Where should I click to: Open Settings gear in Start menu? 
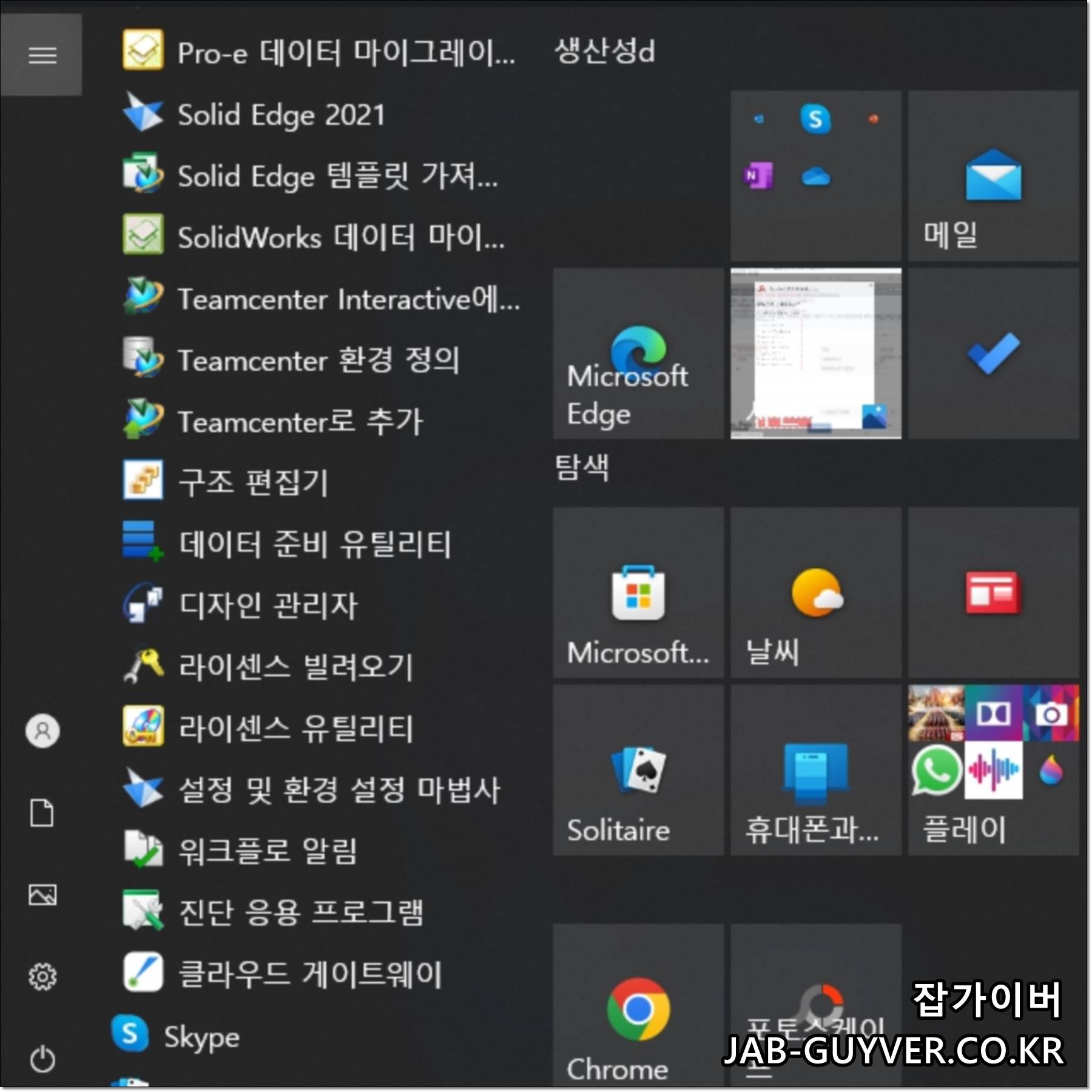pos(42,977)
